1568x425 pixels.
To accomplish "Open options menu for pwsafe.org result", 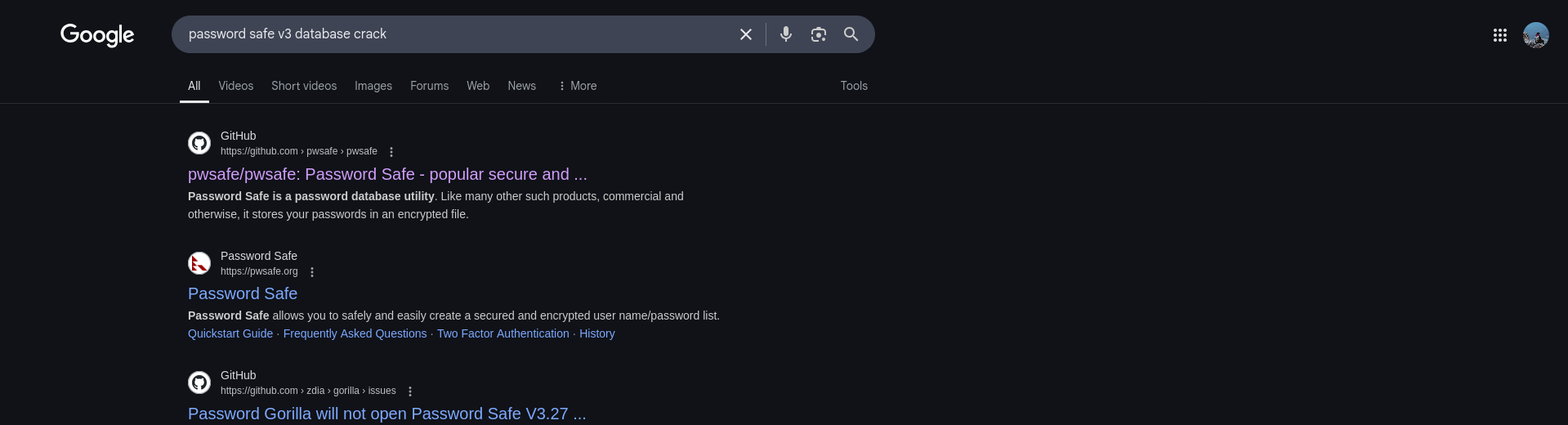I will [x=312, y=272].
